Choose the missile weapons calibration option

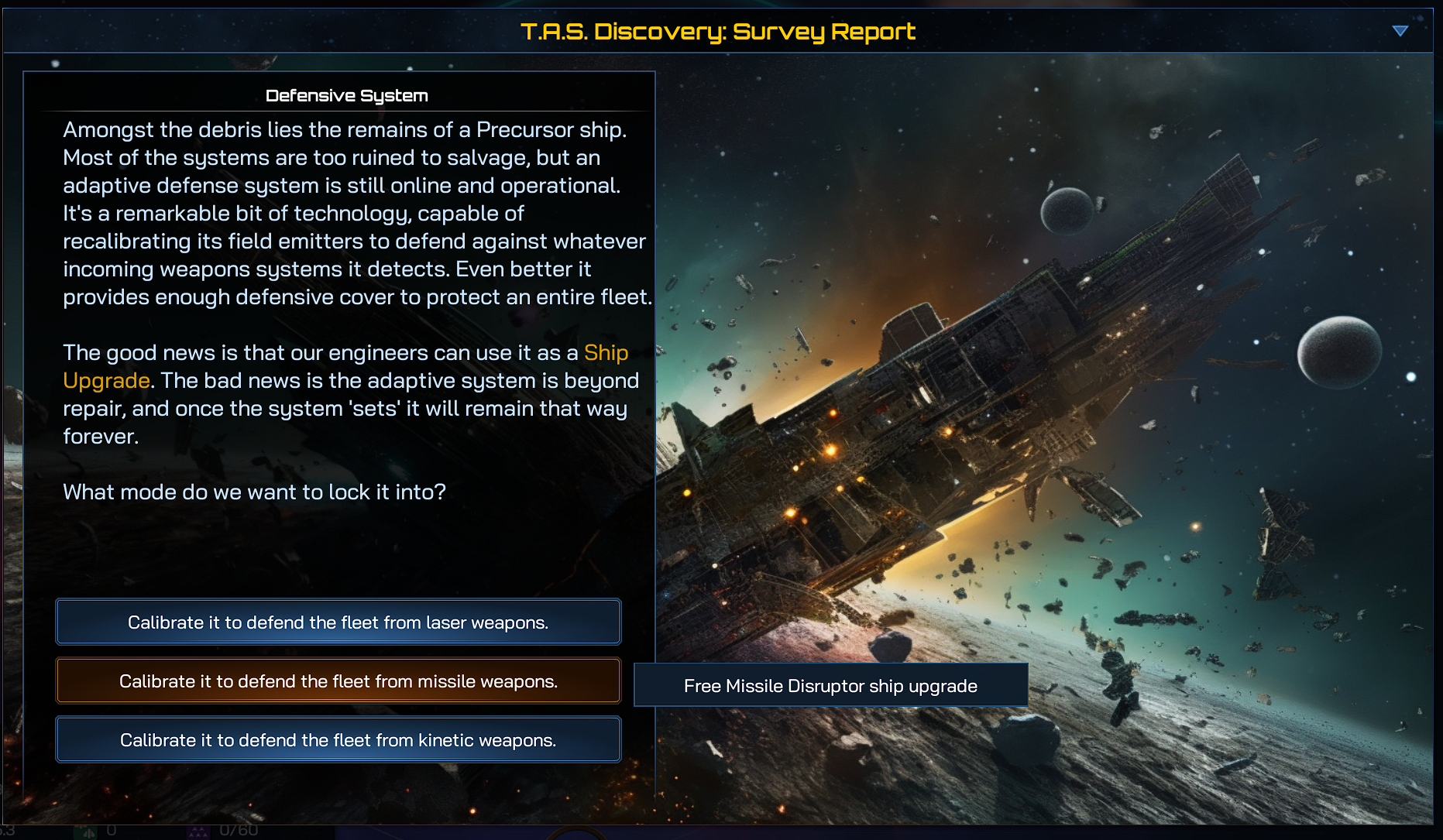point(338,681)
